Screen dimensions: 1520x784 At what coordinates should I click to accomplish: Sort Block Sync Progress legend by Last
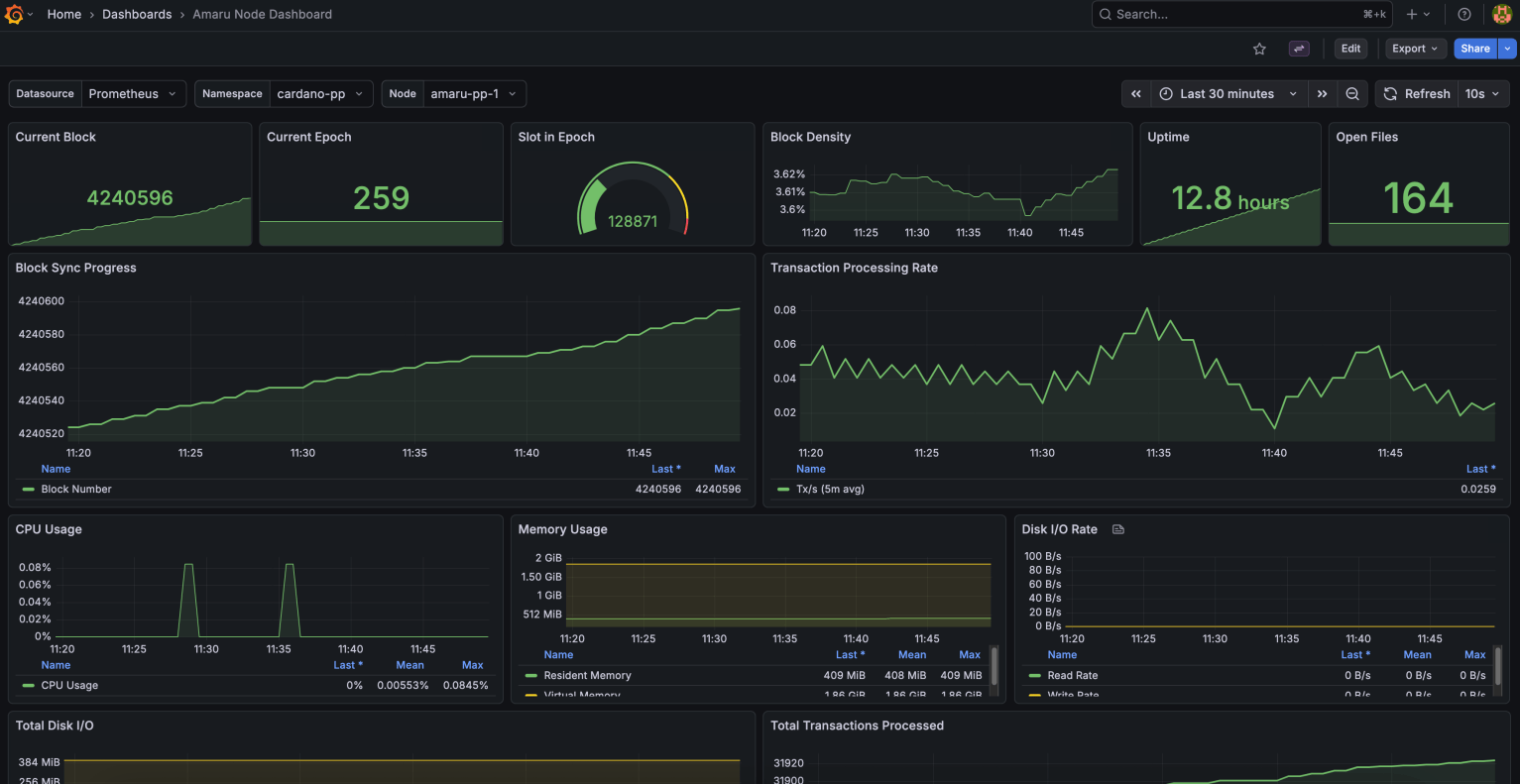665,469
